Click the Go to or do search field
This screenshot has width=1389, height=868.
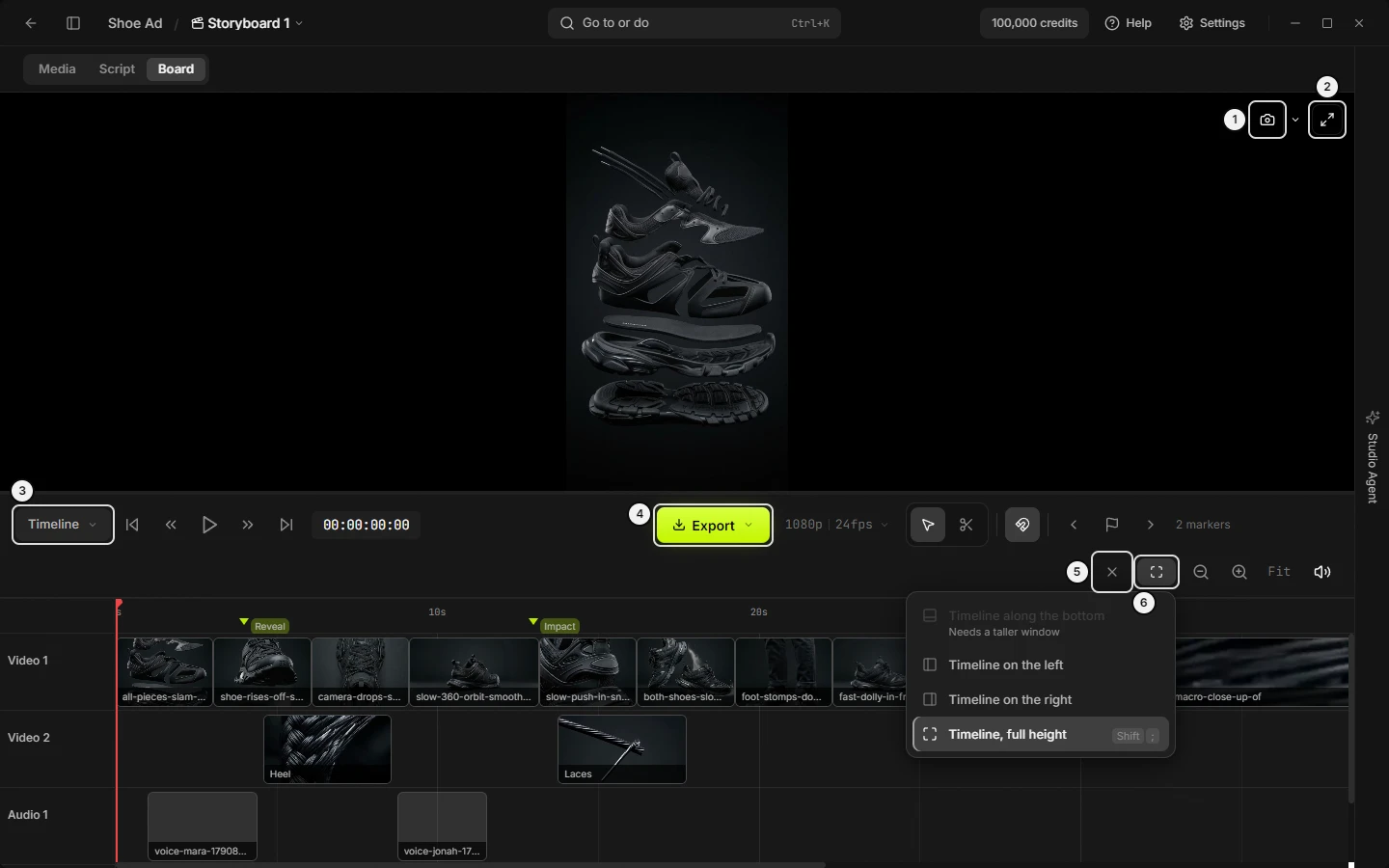[694, 23]
